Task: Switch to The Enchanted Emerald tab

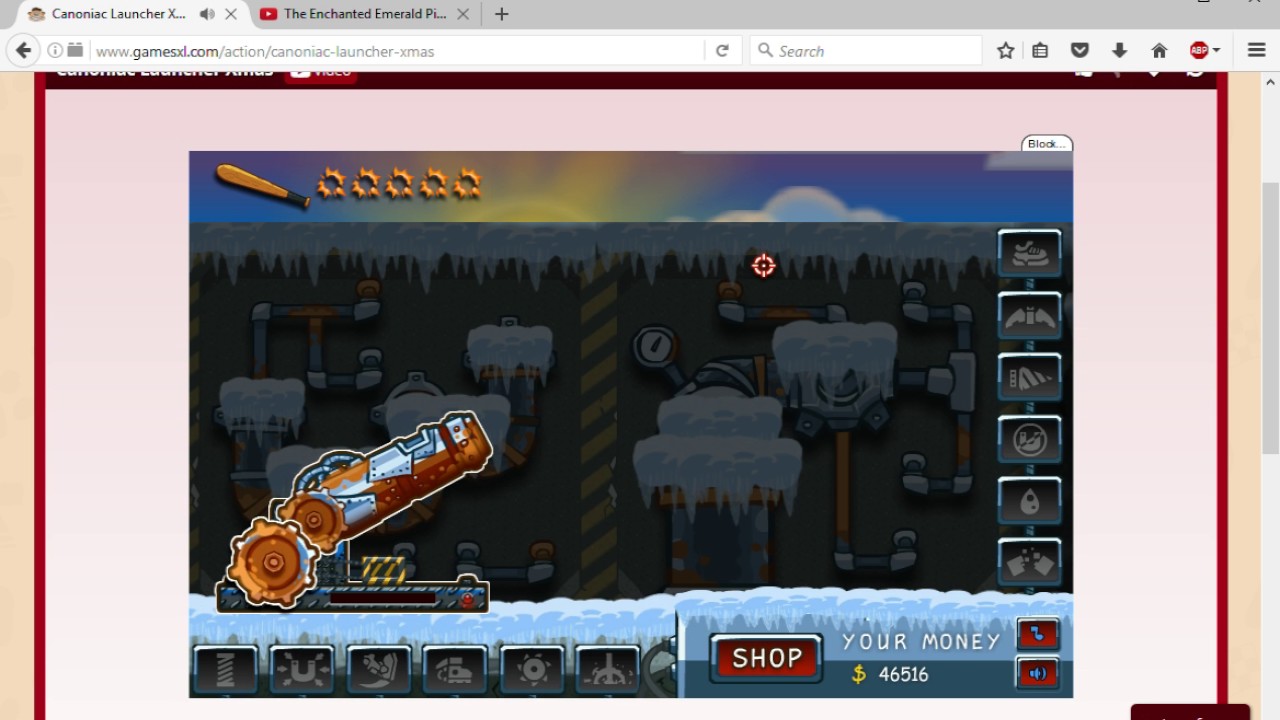Action: click(364, 14)
